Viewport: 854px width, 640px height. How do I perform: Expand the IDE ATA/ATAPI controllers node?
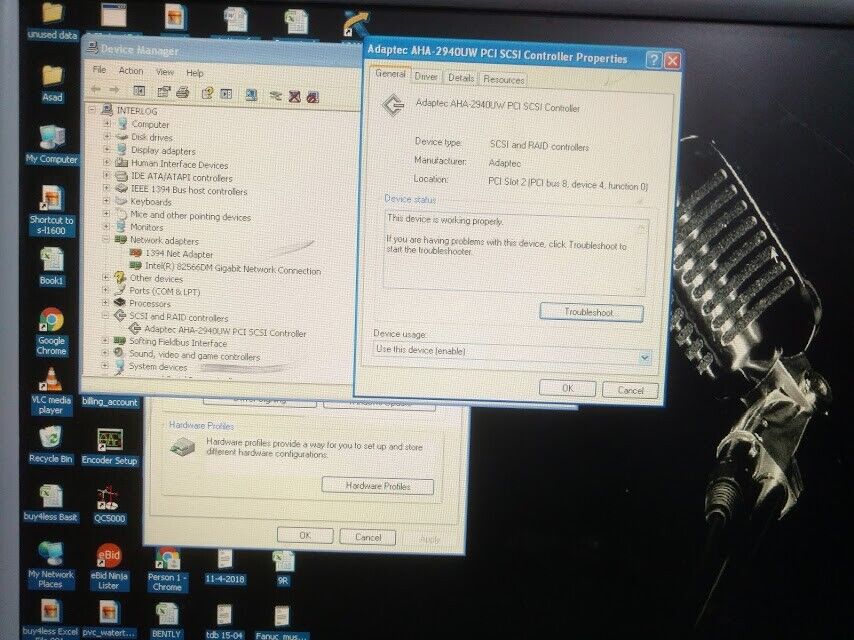tap(107, 175)
